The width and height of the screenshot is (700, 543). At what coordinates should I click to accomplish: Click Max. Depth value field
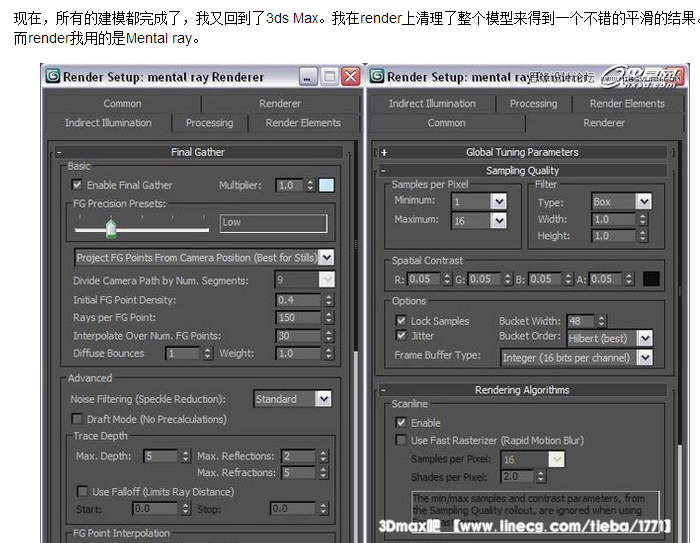point(160,455)
